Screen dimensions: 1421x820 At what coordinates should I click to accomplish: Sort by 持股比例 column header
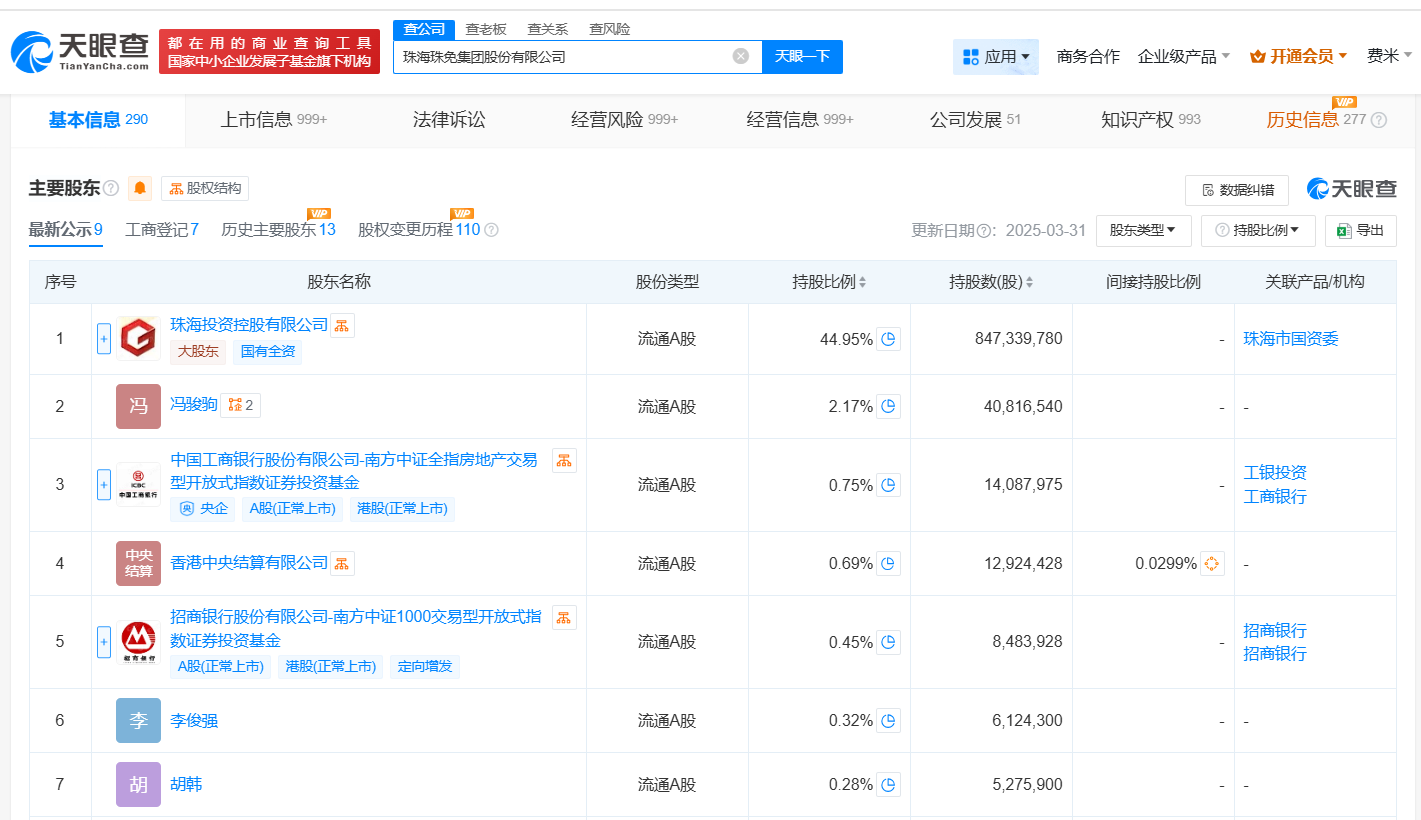[x=829, y=282]
